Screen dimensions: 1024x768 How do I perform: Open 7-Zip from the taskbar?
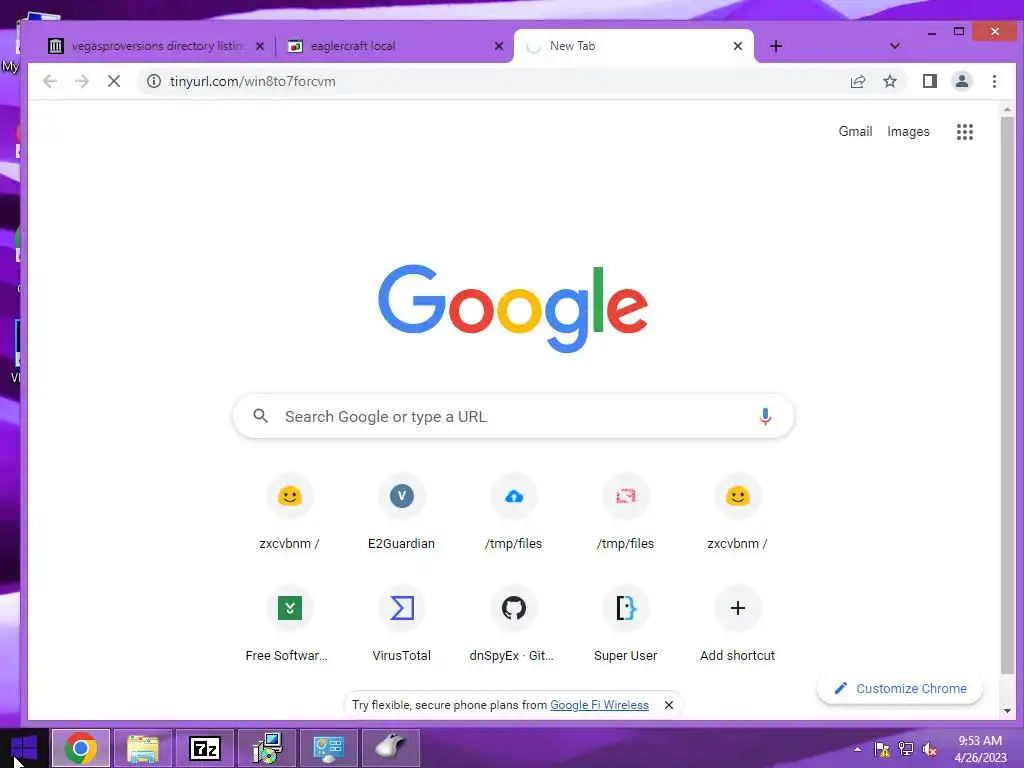click(x=205, y=748)
